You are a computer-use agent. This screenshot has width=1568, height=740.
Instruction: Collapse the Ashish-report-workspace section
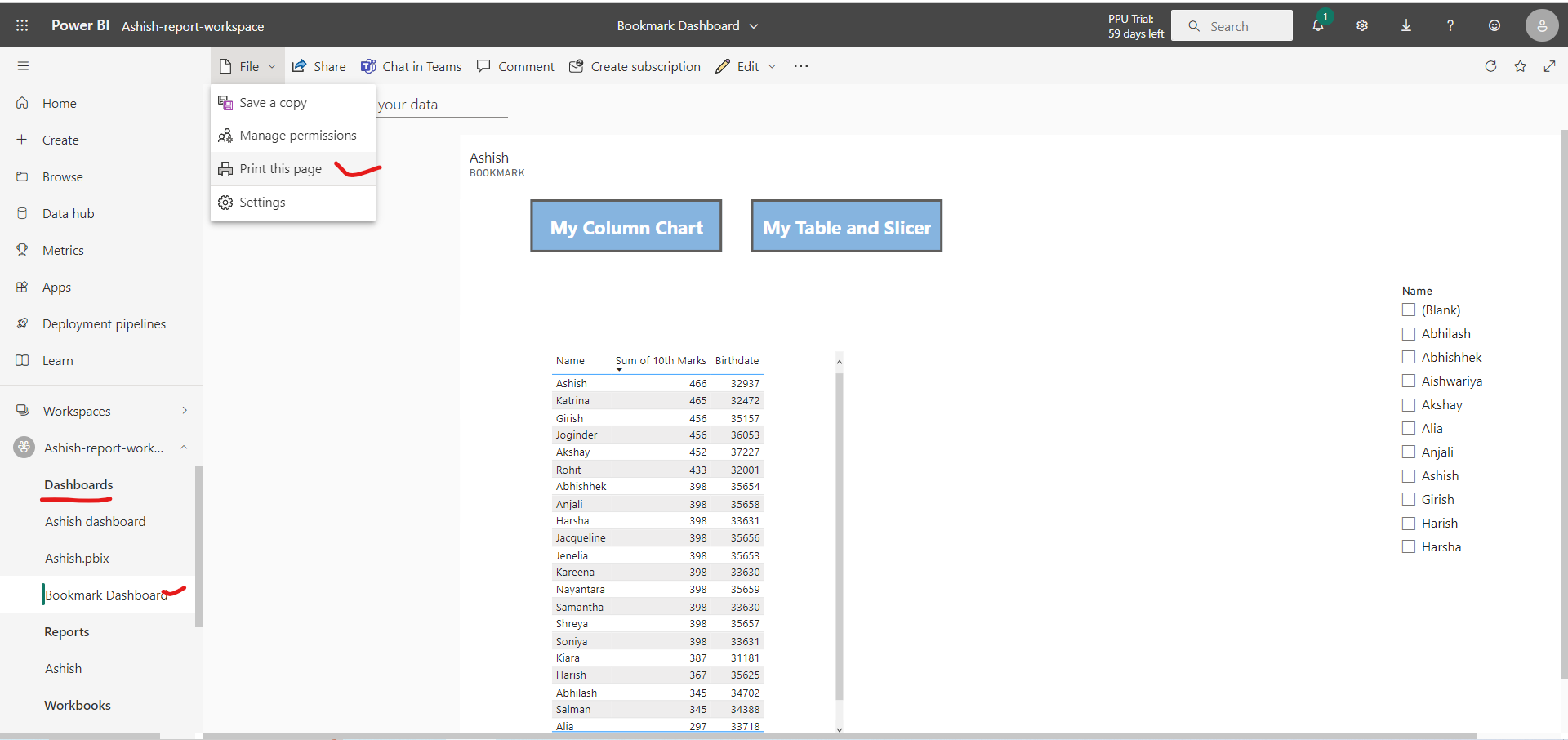click(x=184, y=447)
